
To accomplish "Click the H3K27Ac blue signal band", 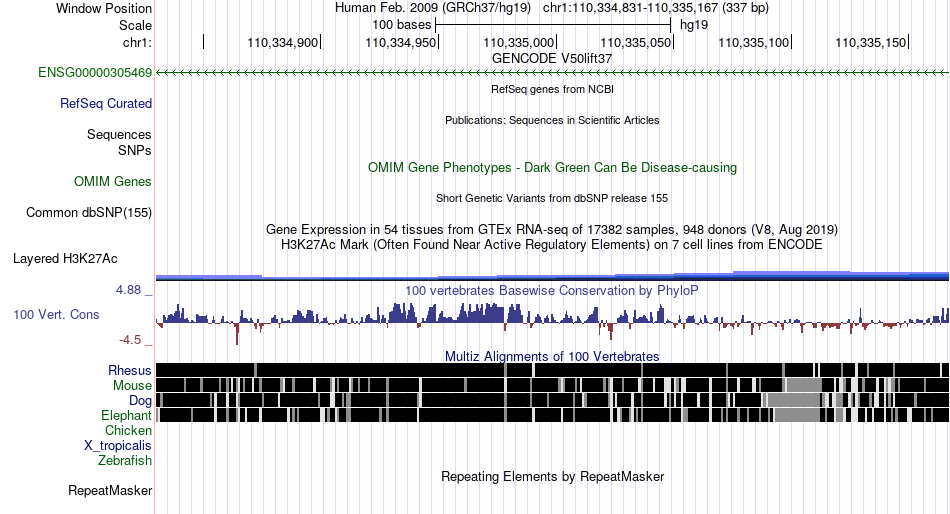I will (552, 276).
